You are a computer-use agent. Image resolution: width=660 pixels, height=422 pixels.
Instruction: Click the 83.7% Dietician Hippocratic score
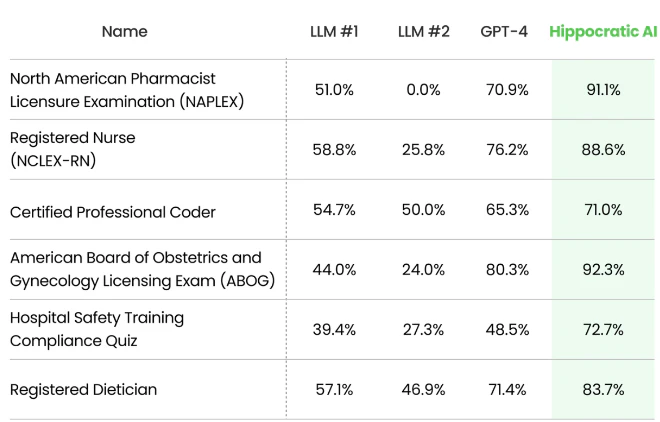click(x=603, y=390)
